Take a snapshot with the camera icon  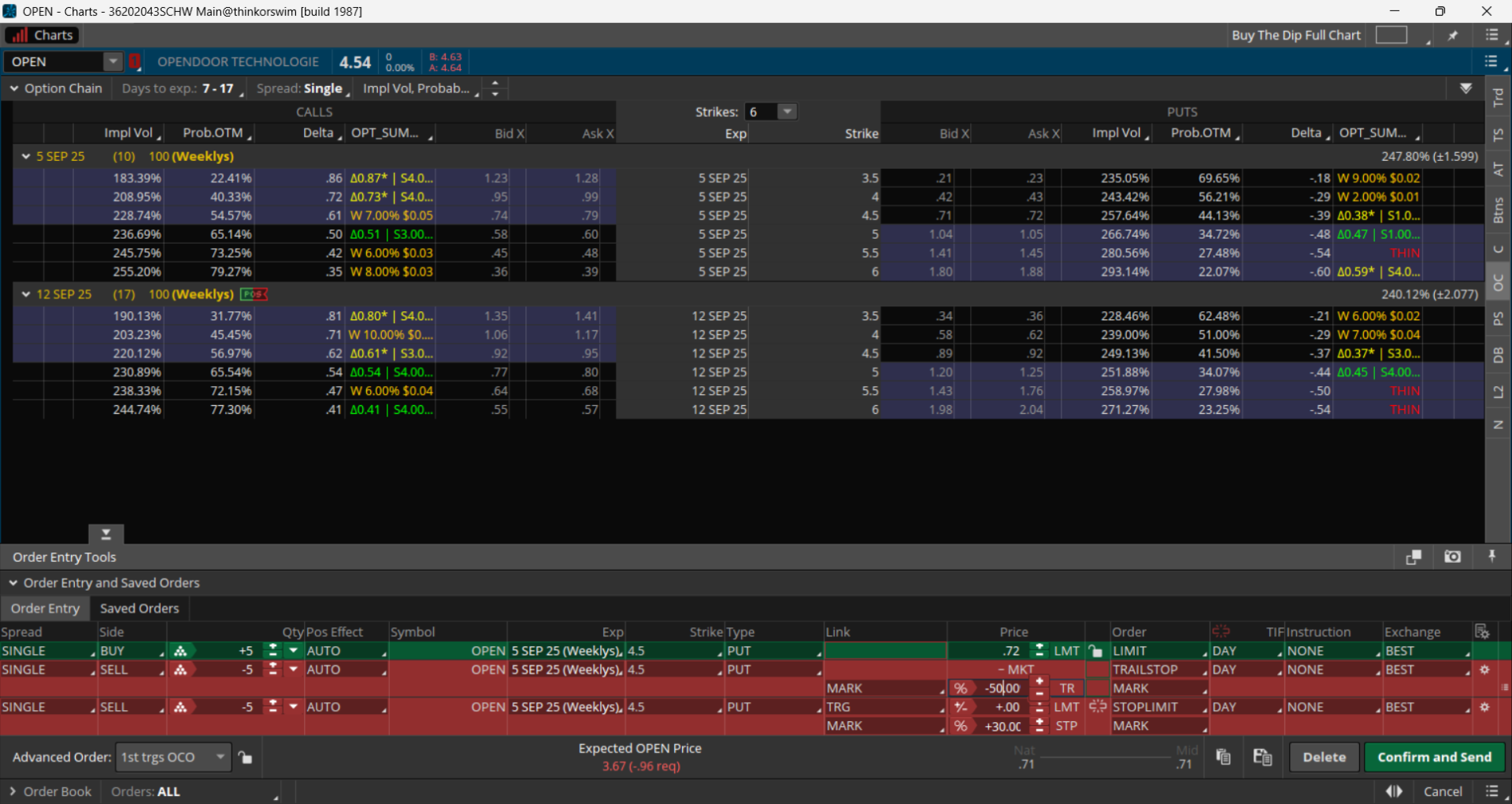1452,557
